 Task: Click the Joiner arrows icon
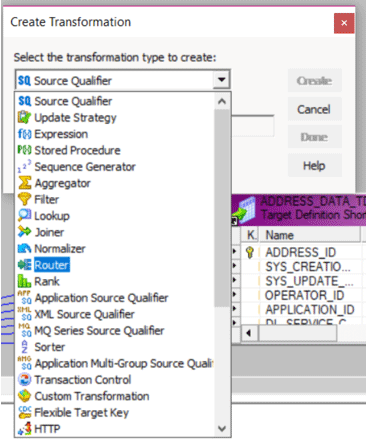pyautogui.click(x=24, y=232)
